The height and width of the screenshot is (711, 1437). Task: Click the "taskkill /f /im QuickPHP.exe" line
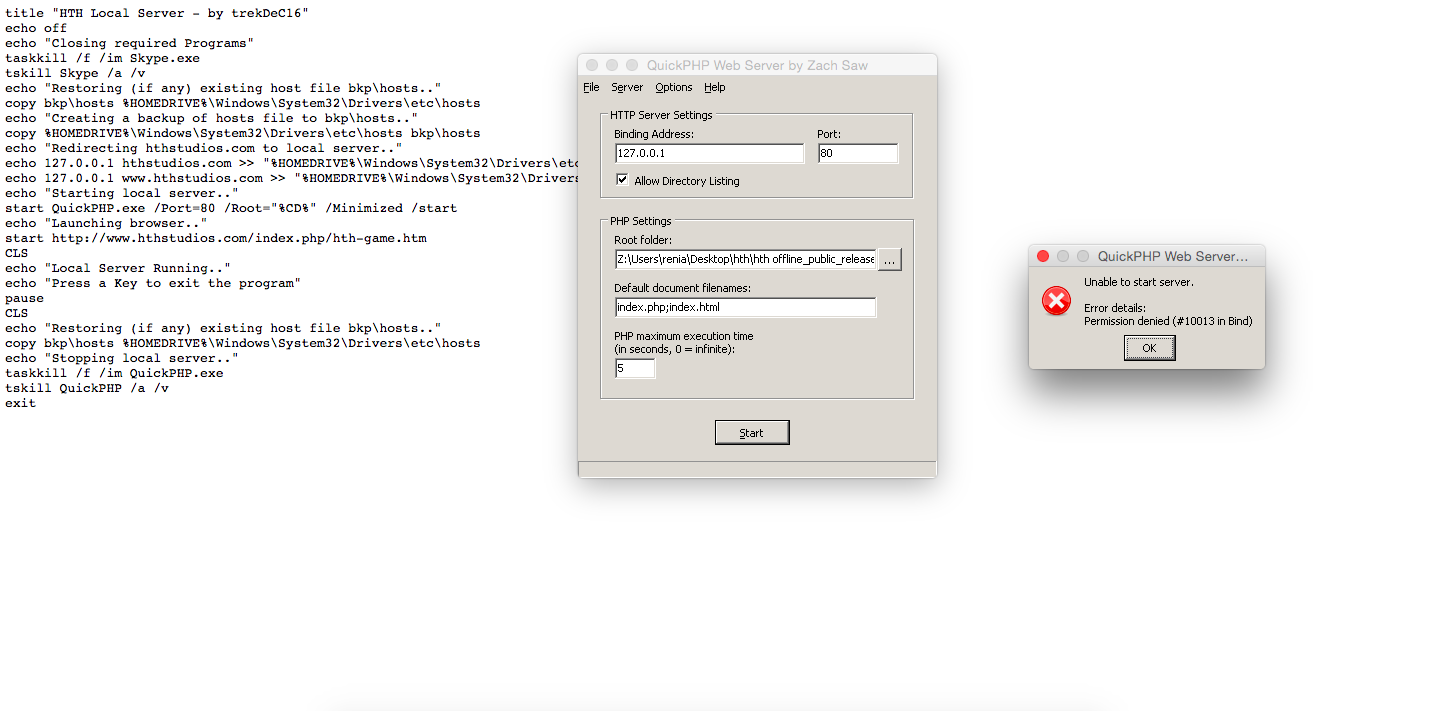(x=114, y=373)
